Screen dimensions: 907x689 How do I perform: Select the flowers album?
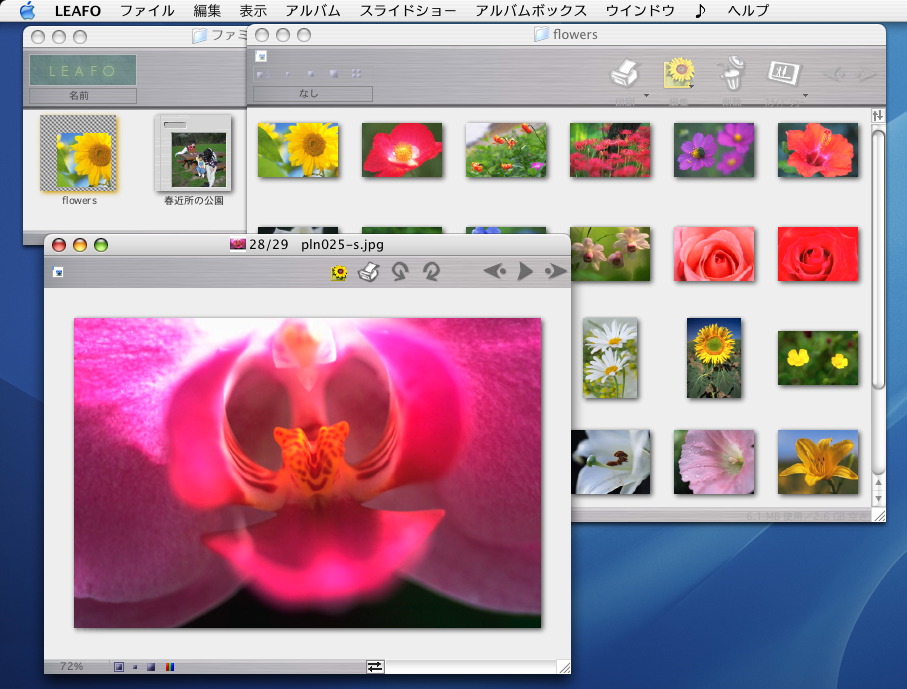79,154
